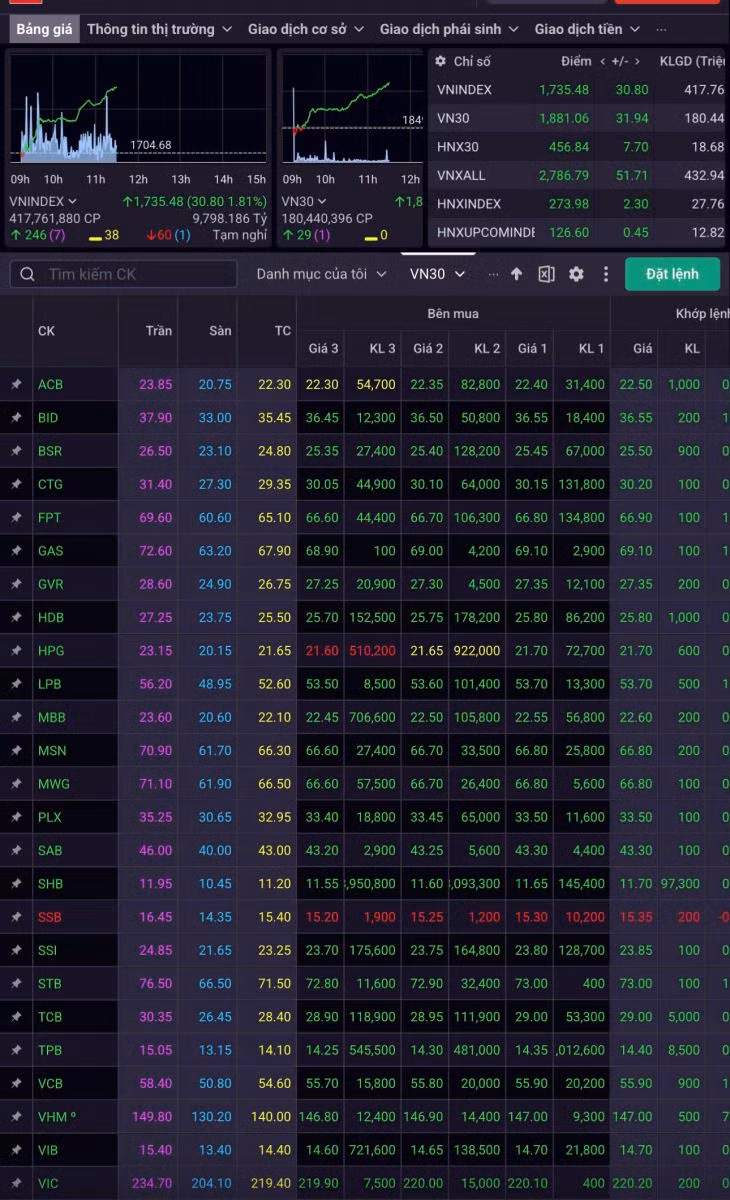
Task: Pin the FPT stock row
Action: click(16, 517)
